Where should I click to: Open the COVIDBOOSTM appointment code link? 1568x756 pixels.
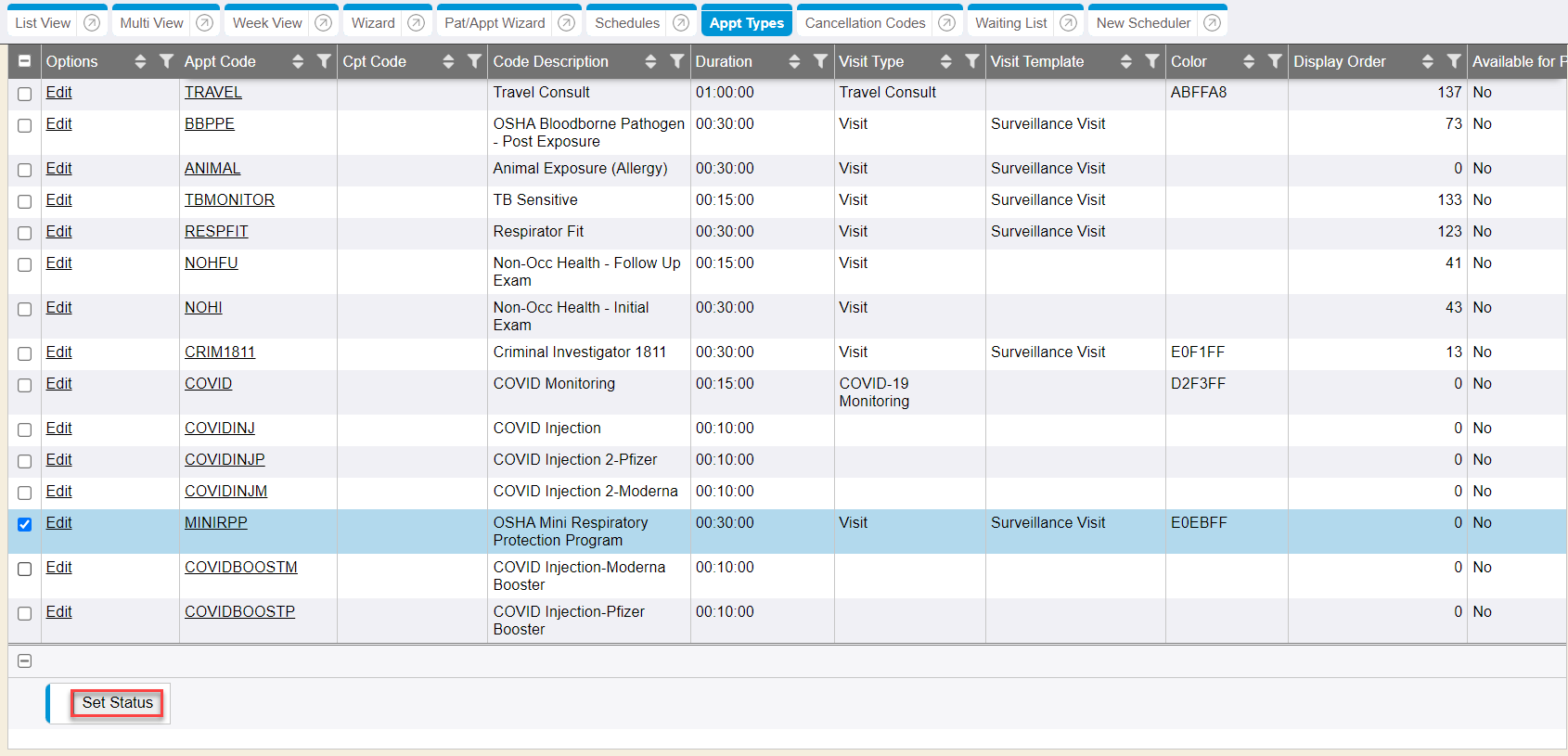[240, 567]
